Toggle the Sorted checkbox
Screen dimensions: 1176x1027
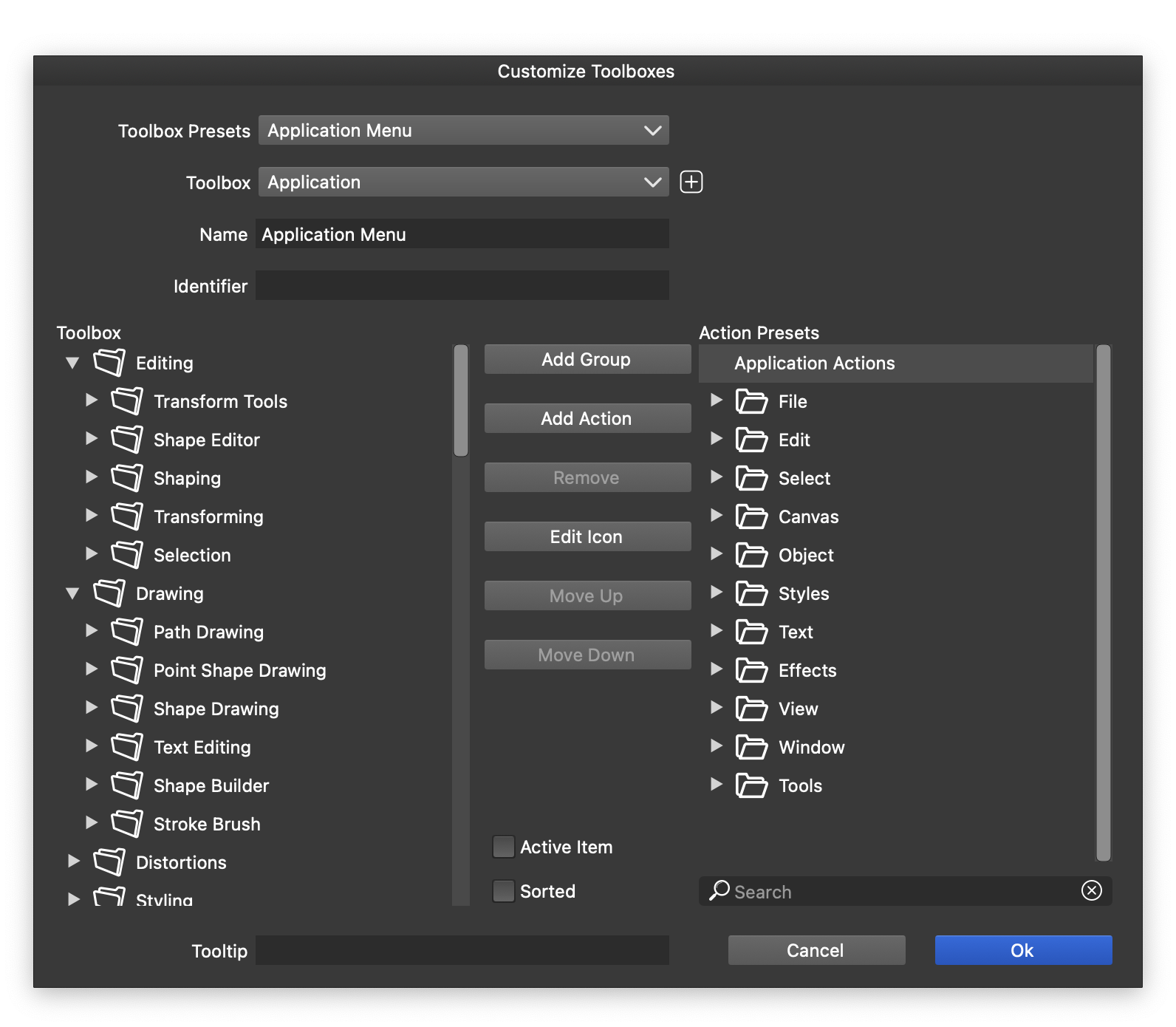tap(503, 891)
